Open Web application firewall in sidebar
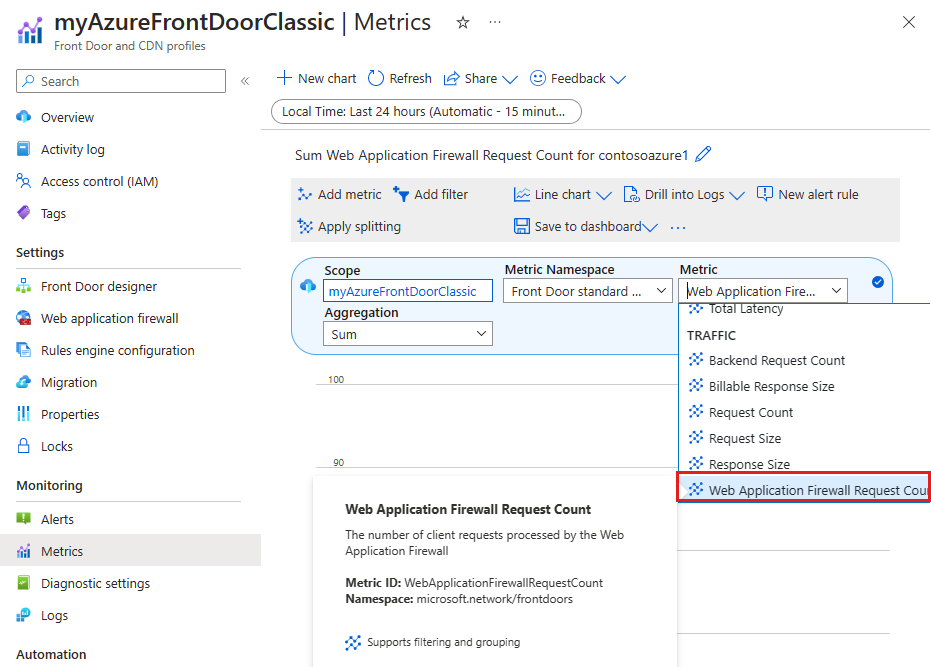 [109, 318]
